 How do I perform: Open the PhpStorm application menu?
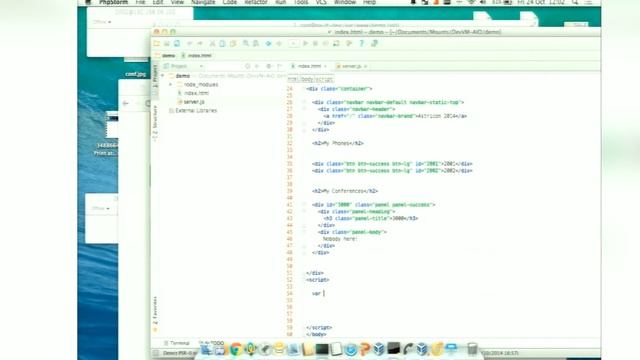pyautogui.click(x=113, y=2)
